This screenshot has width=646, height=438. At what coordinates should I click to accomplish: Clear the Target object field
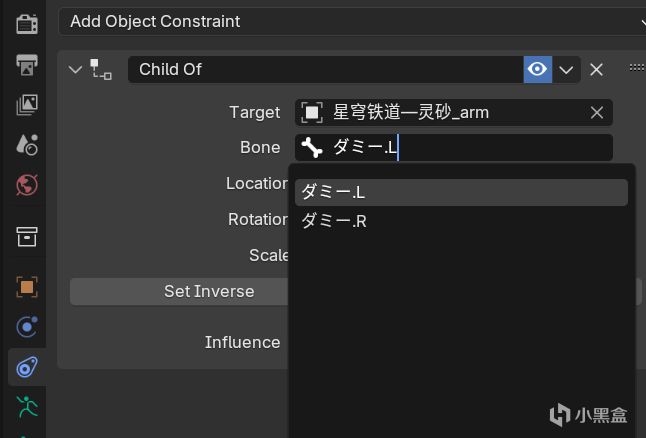(x=597, y=112)
